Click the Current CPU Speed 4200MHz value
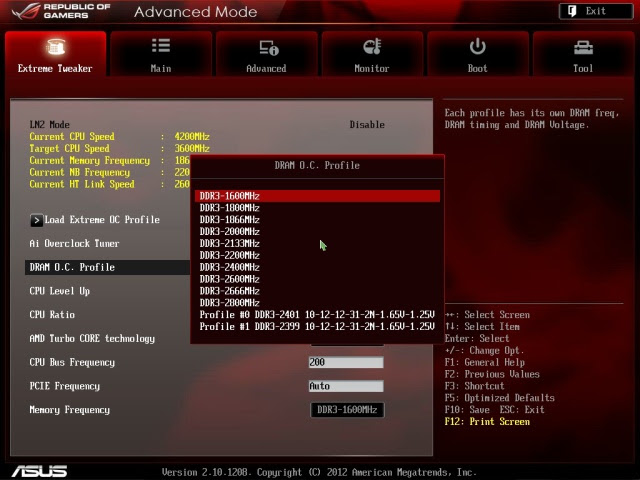 pos(192,136)
